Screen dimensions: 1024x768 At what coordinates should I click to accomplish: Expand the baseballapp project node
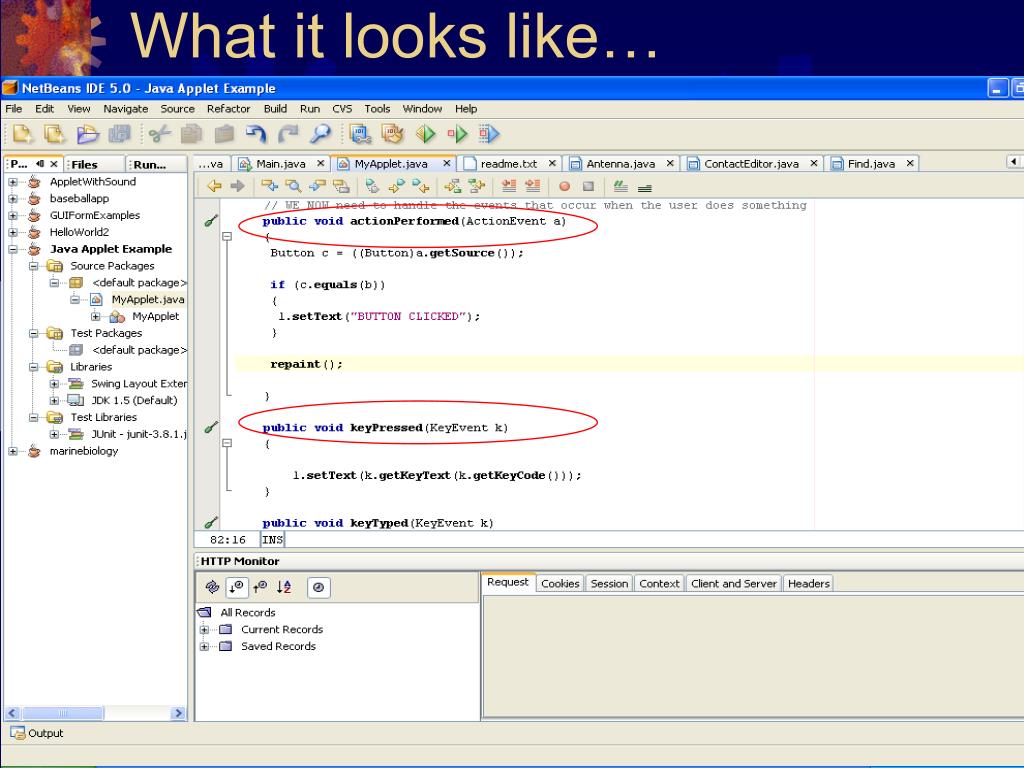point(13,199)
